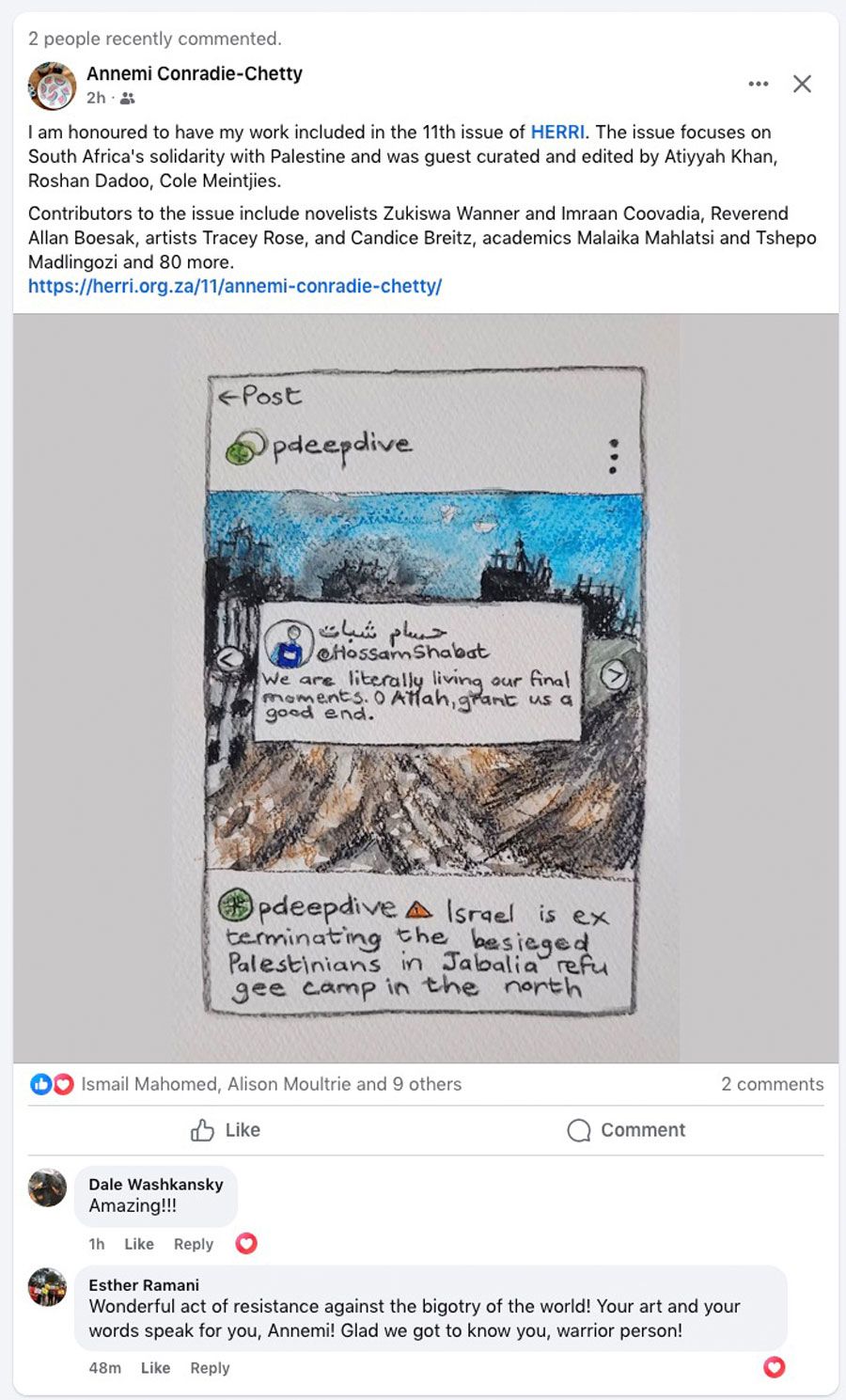The image size is (846, 1400).
Task: View the list of people who reacted
Action: 272,1084
